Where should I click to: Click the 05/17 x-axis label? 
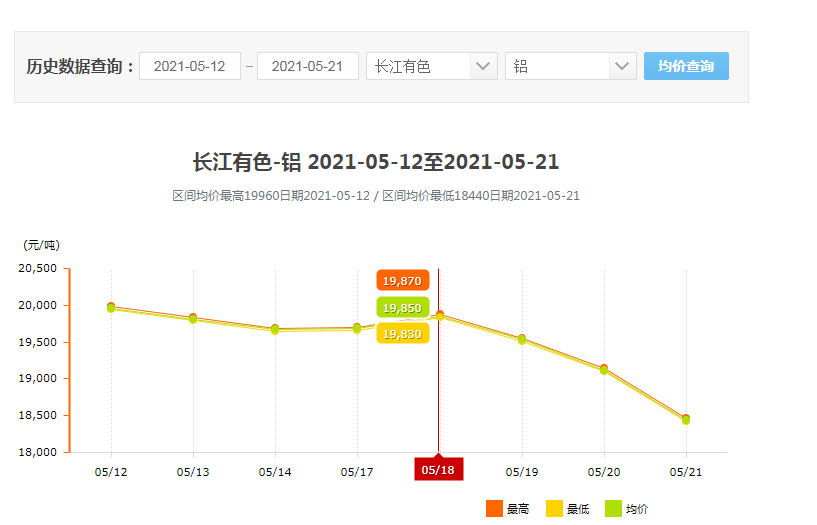tap(357, 472)
